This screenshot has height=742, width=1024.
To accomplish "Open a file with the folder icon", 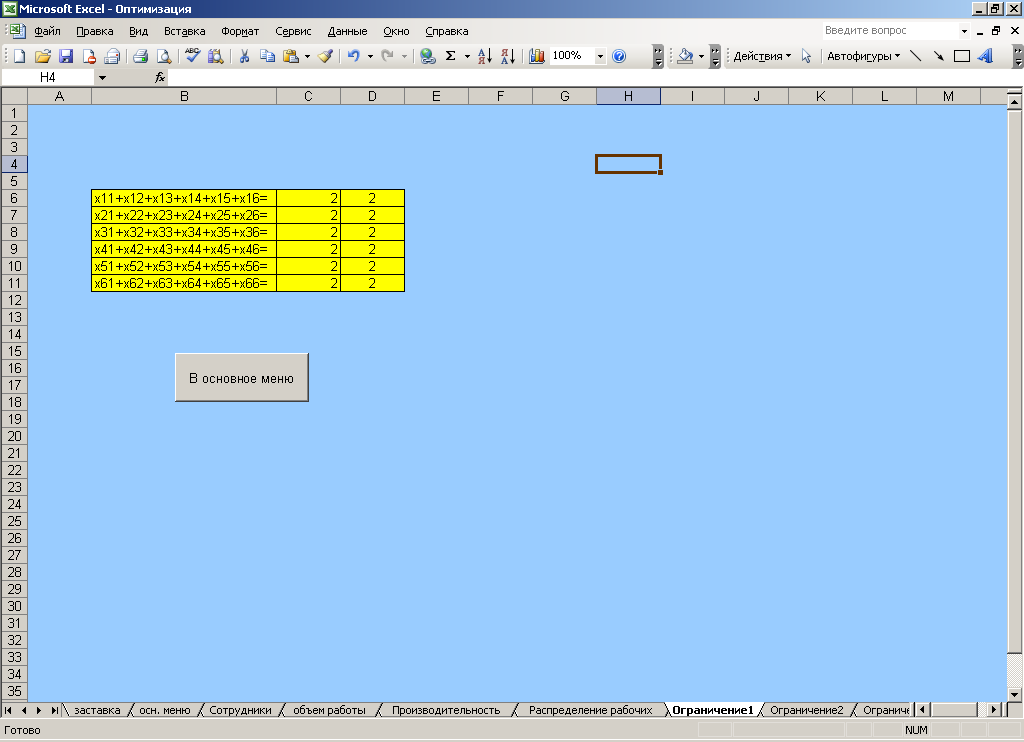I will point(42,57).
